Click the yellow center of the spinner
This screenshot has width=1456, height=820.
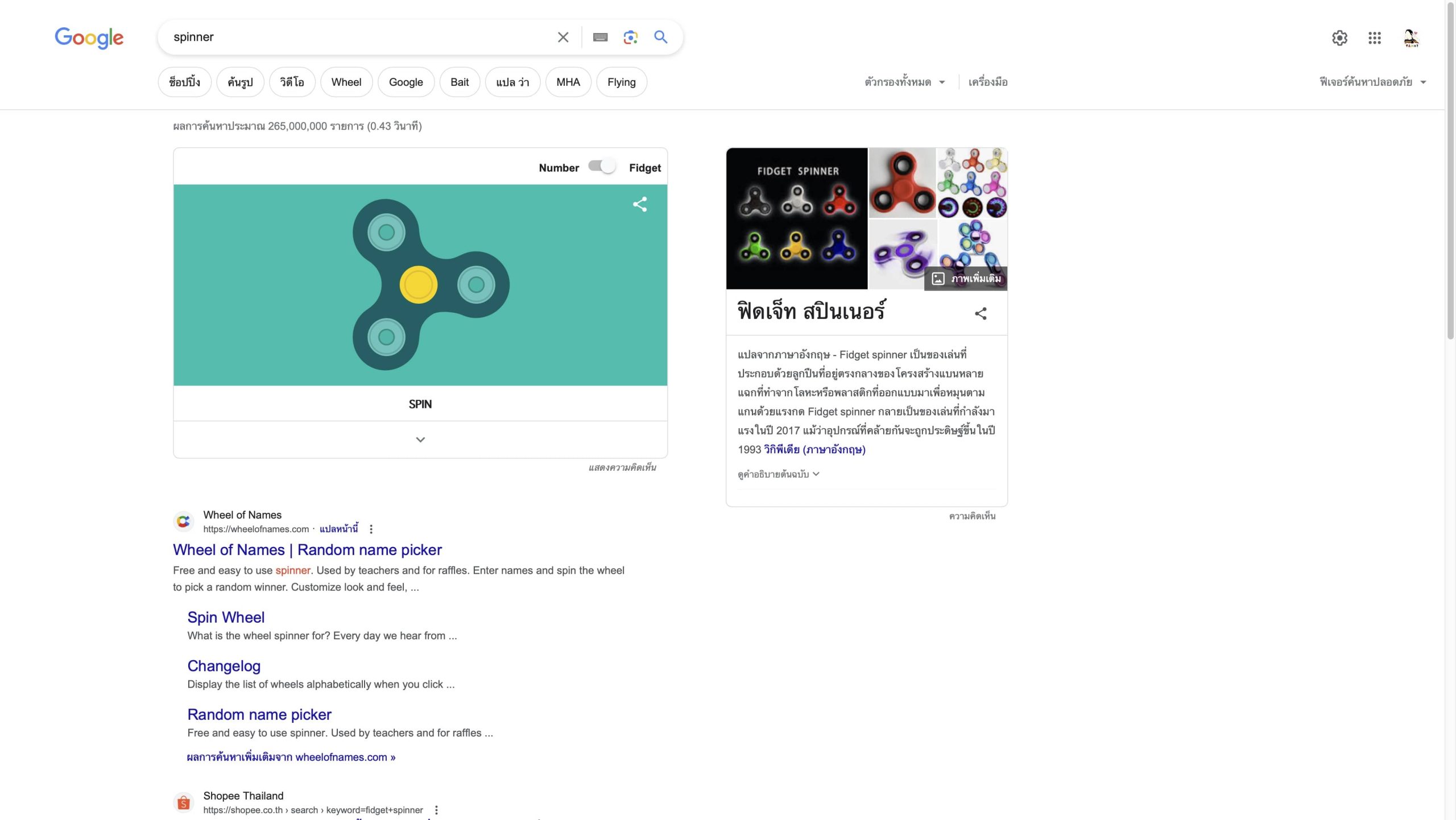click(x=419, y=285)
